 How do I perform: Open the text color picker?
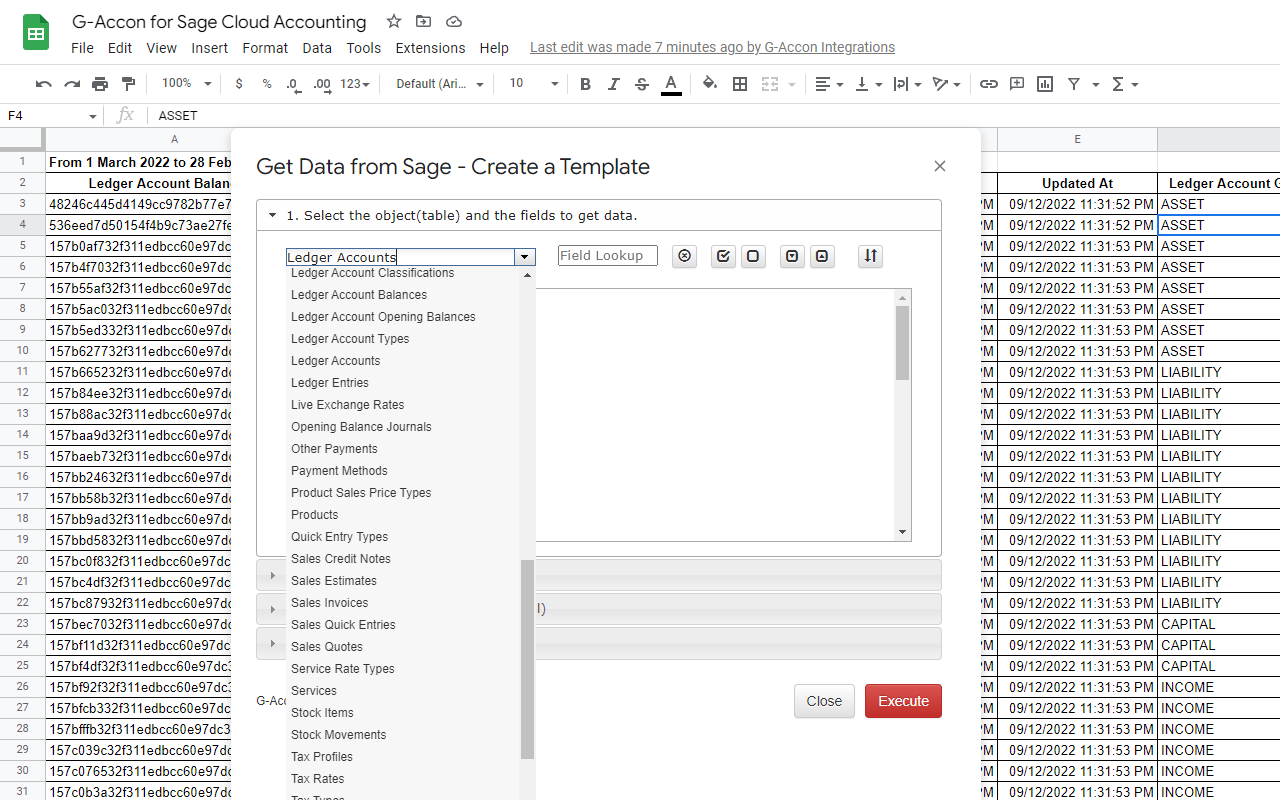(x=671, y=84)
